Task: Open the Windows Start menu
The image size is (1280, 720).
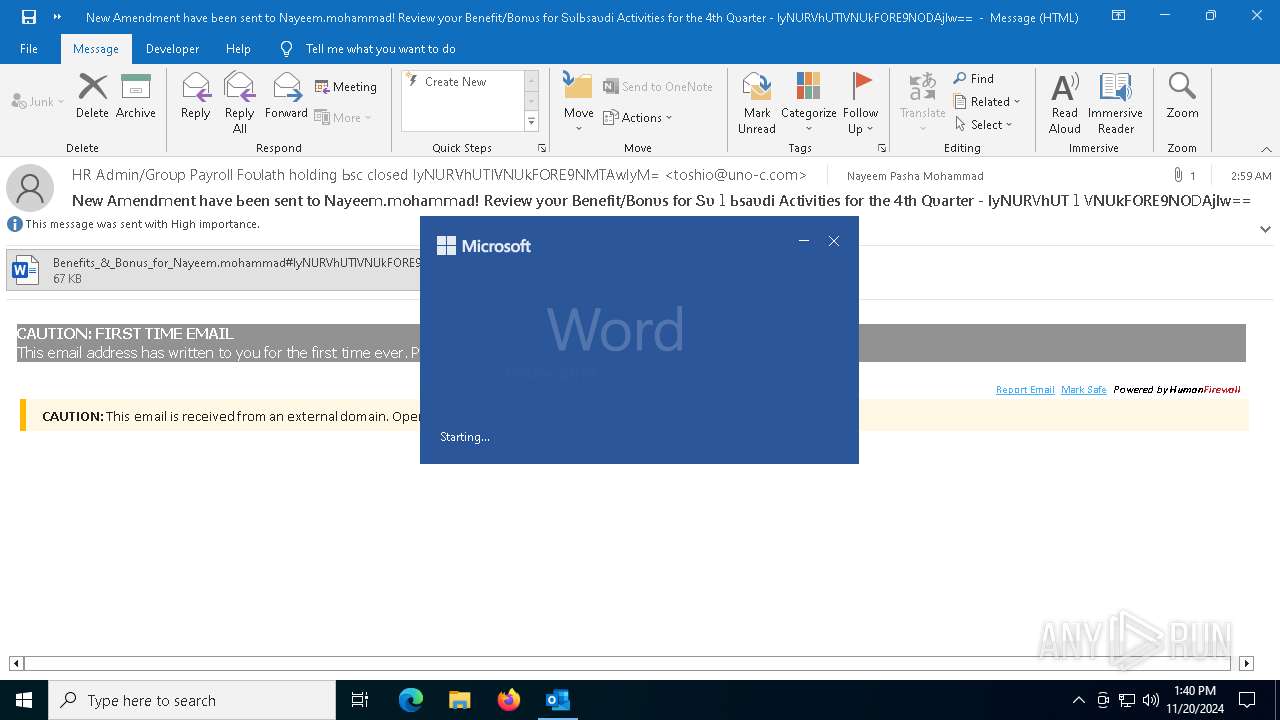Action: 24,700
